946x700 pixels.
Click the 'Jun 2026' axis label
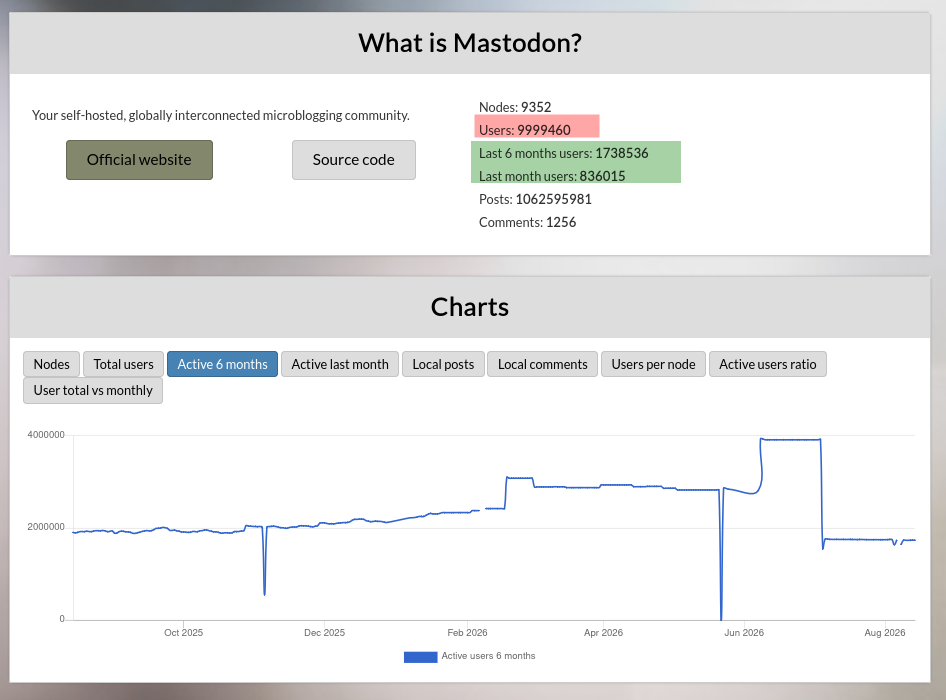tap(744, 632)
